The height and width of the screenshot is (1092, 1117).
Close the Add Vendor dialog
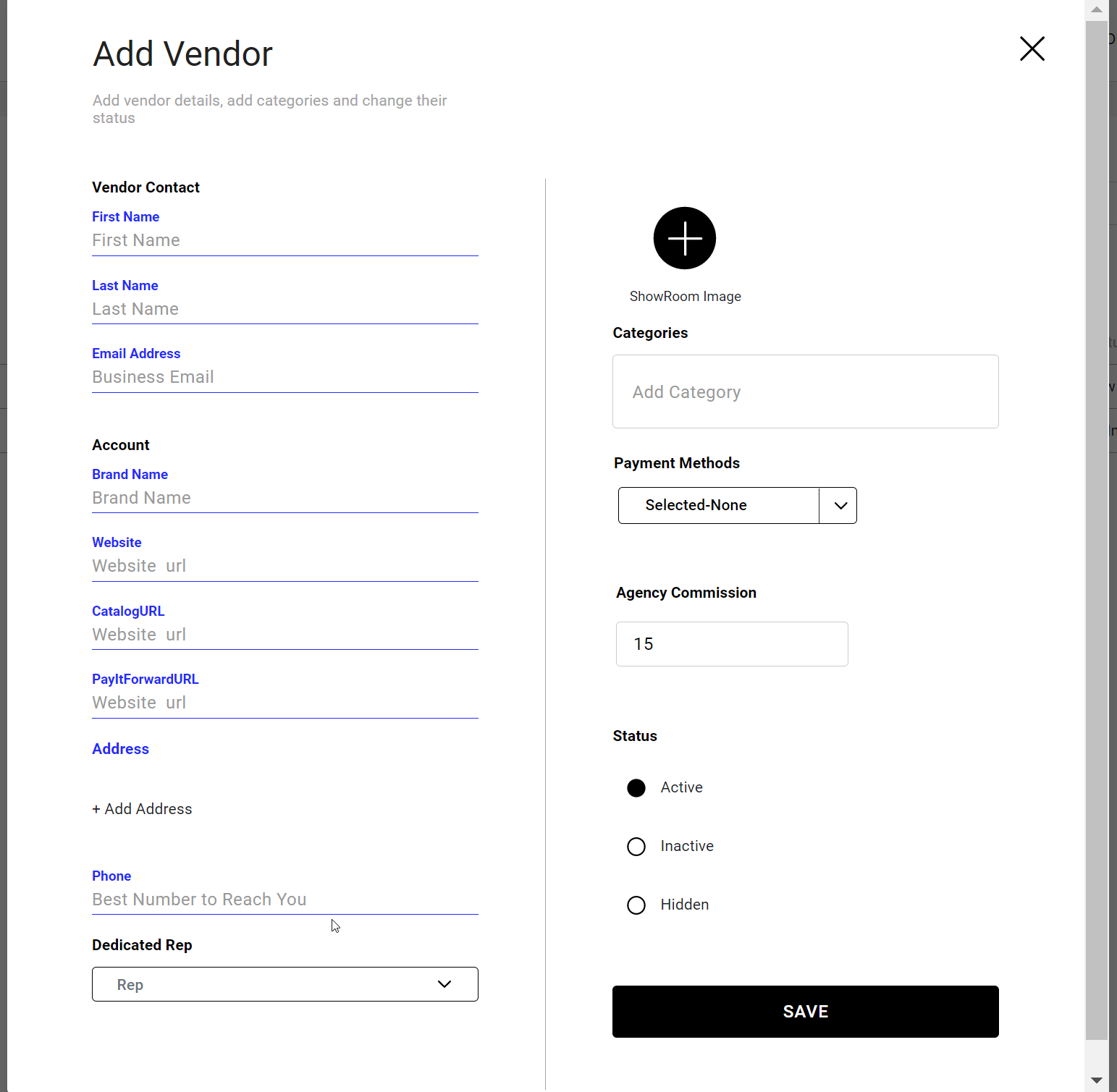[1032, 48]
